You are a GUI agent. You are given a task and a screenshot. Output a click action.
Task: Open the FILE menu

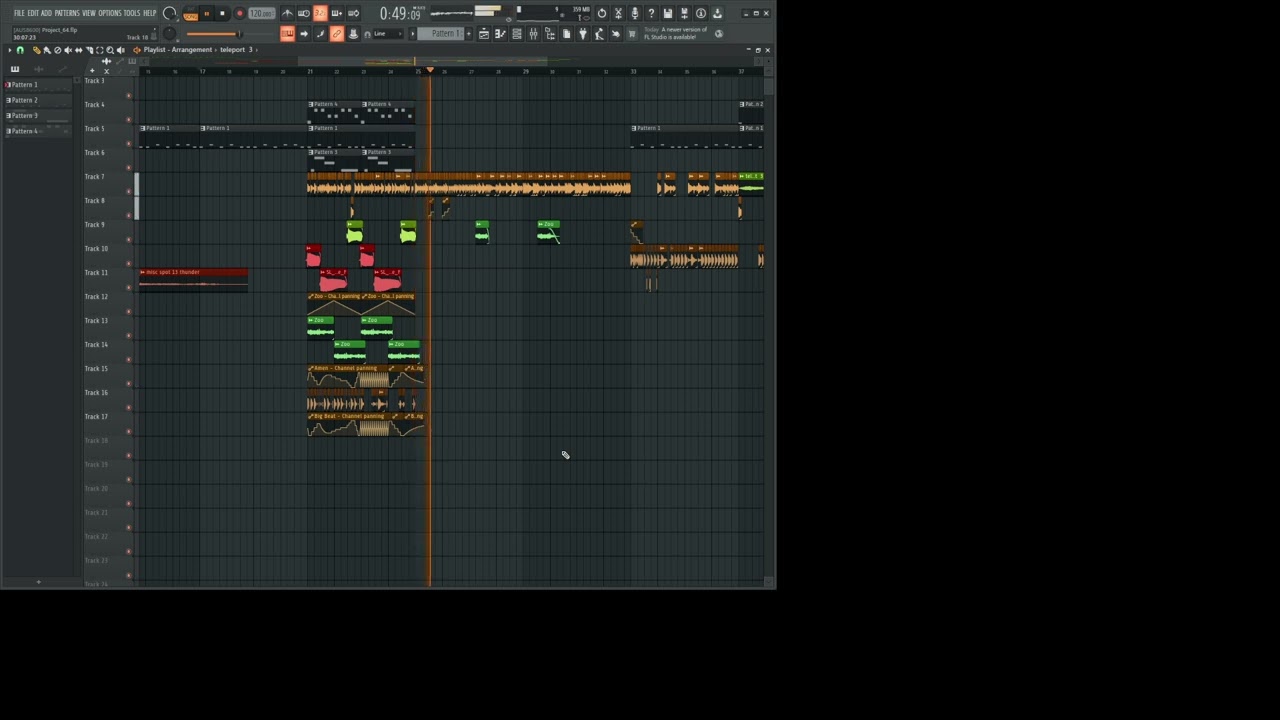(19, 13)
